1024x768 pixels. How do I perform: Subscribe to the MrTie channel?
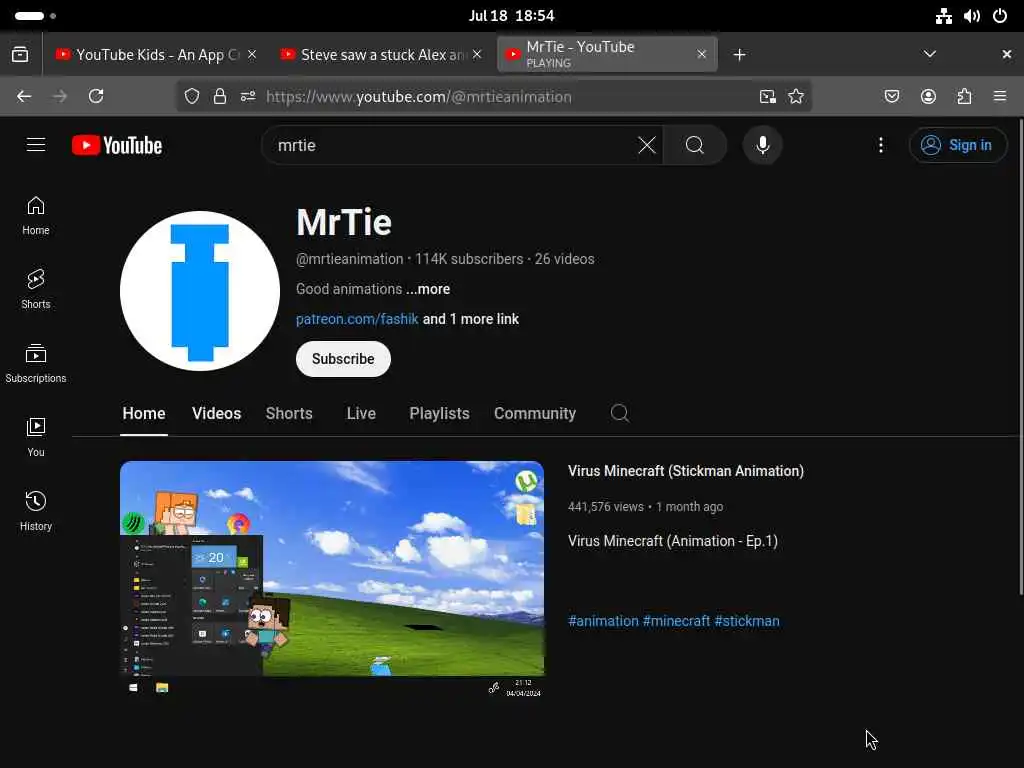click(343, 359)
